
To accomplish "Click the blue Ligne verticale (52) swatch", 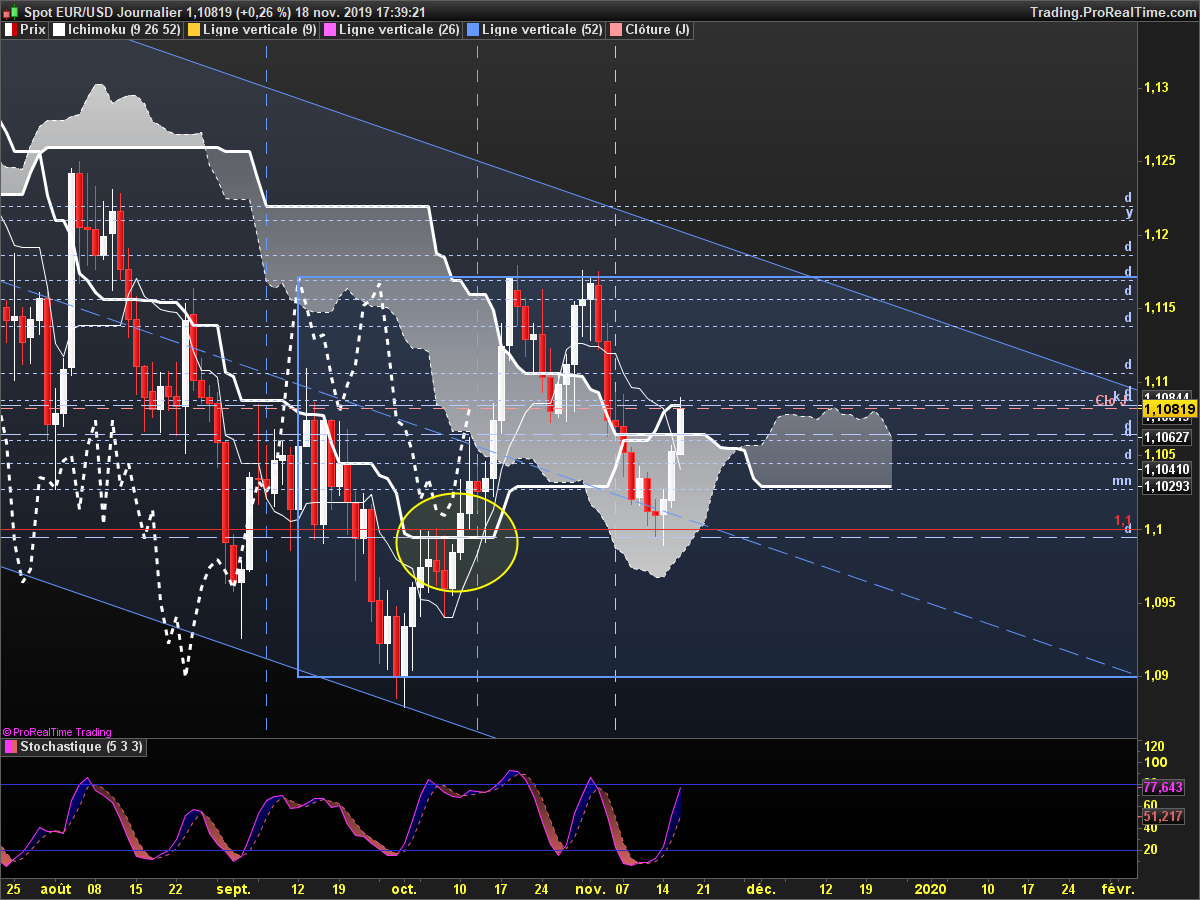I will (472, 30).
